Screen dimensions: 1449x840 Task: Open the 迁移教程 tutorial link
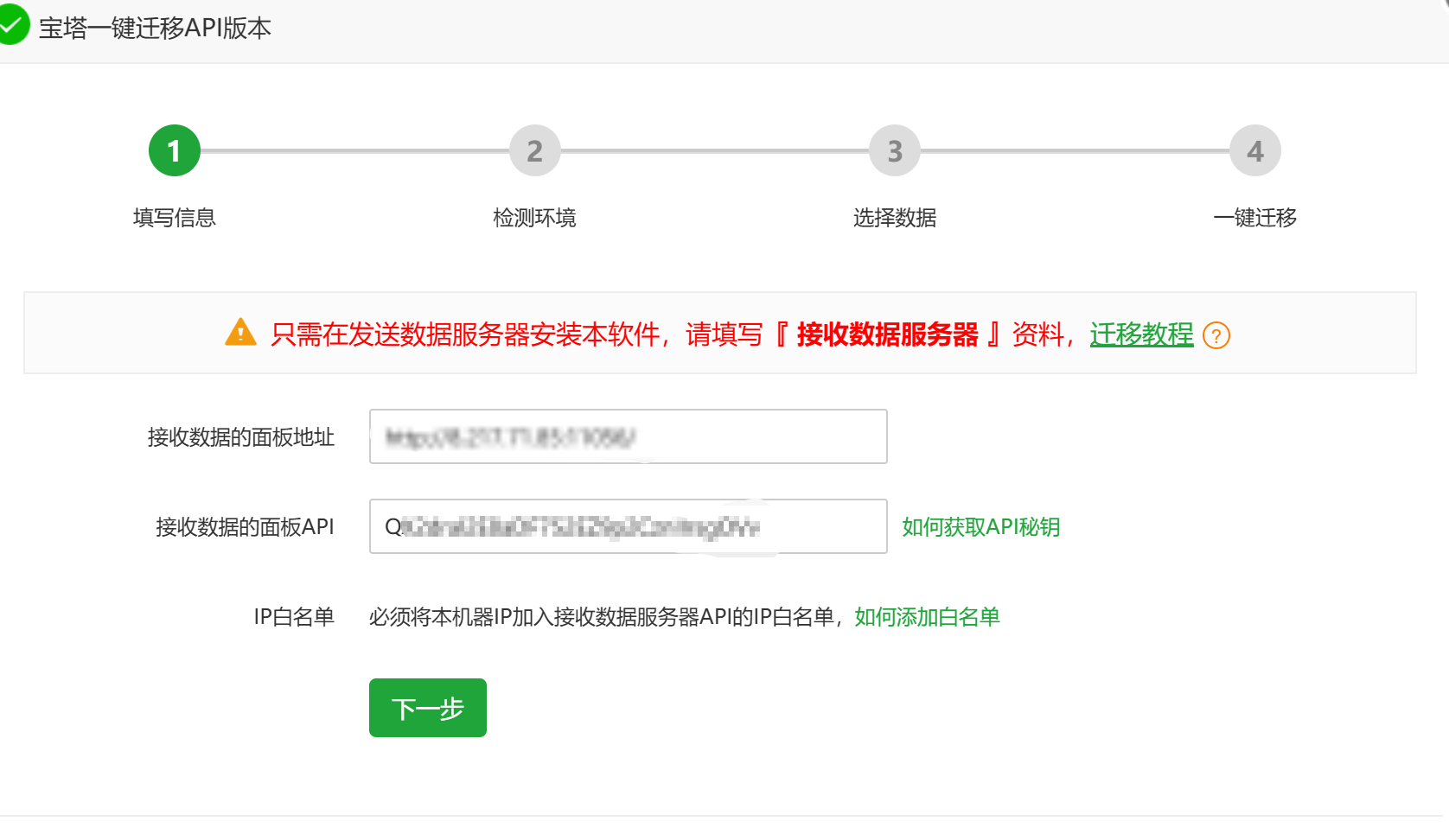pos(1141,334)
